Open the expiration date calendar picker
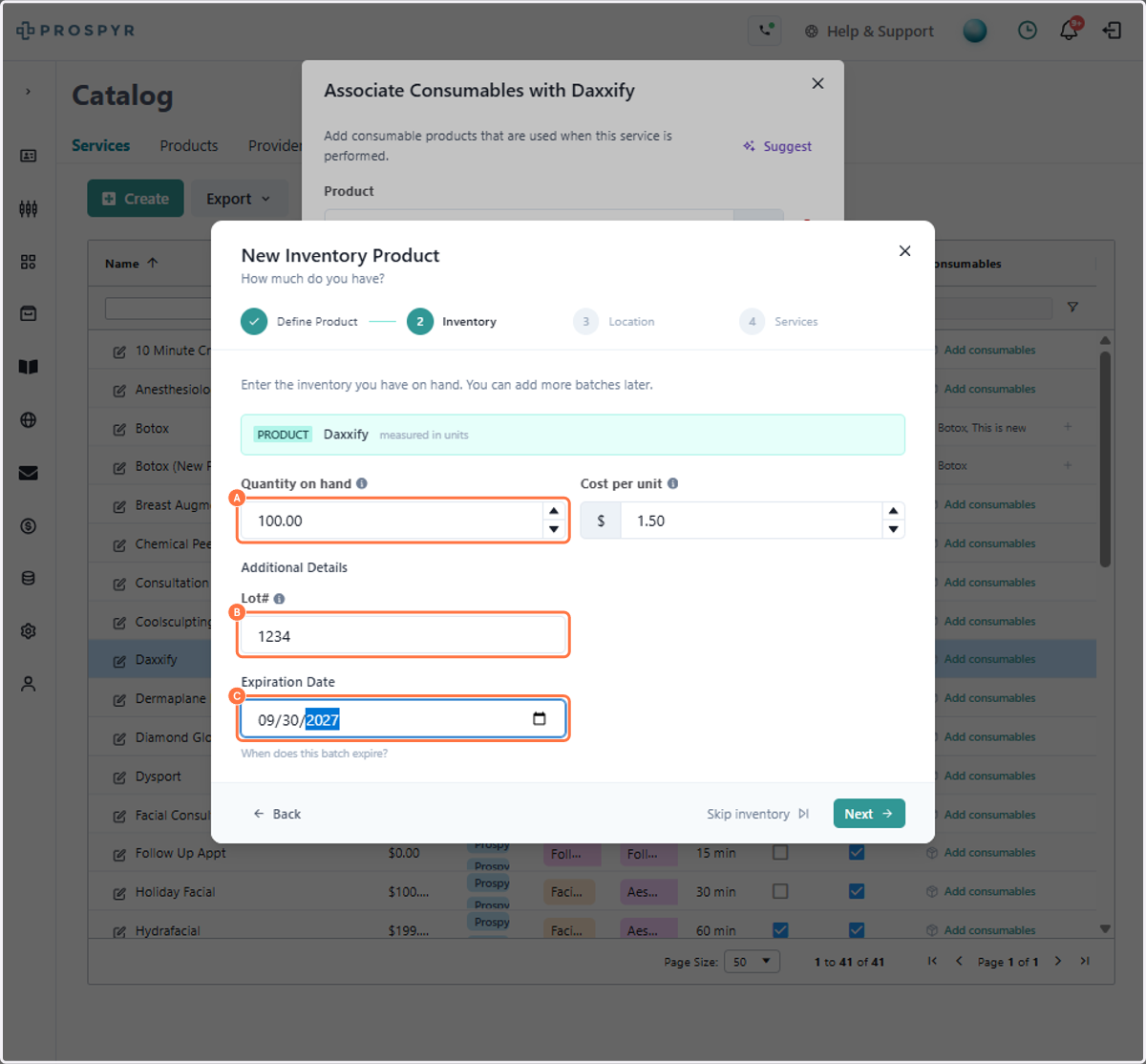 (x=540, y=719)
